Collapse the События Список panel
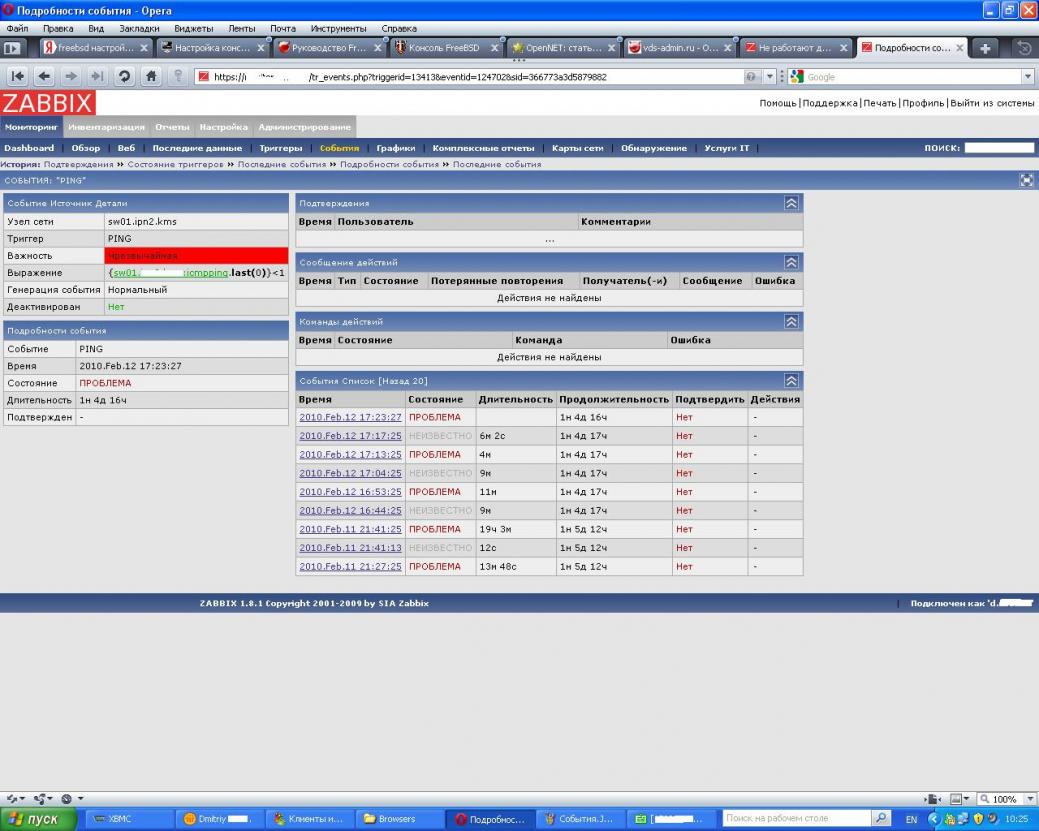The image size is (1039, 831). (x=791, y=381)
